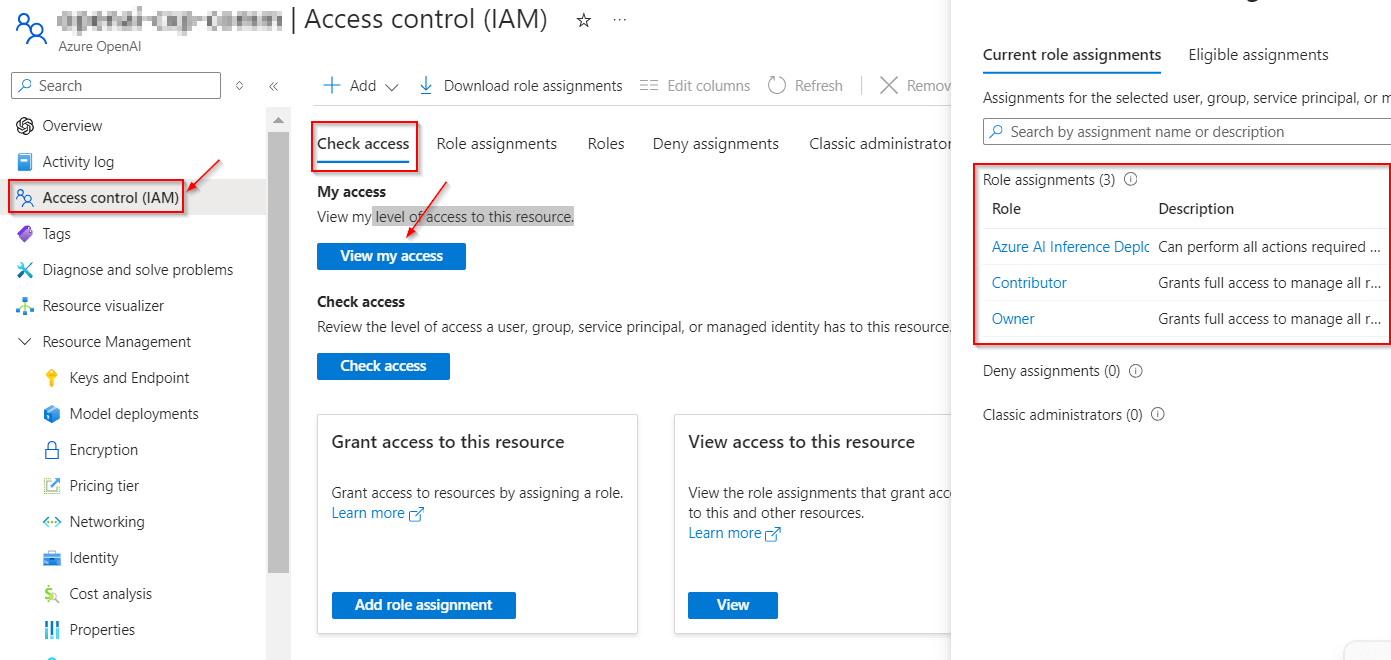Click the Remove toolbar item

[x=915, y=86]
